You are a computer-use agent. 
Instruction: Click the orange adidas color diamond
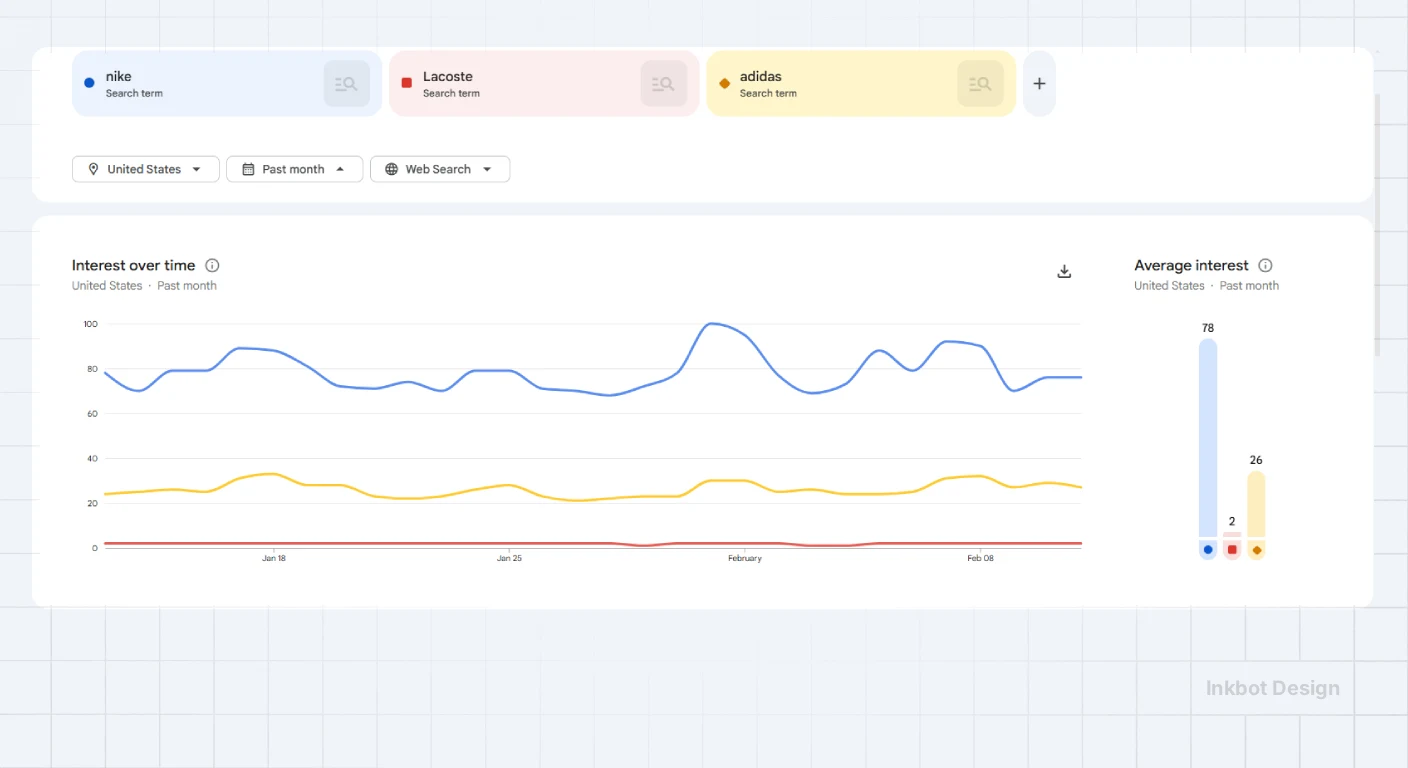pos(724,83)
